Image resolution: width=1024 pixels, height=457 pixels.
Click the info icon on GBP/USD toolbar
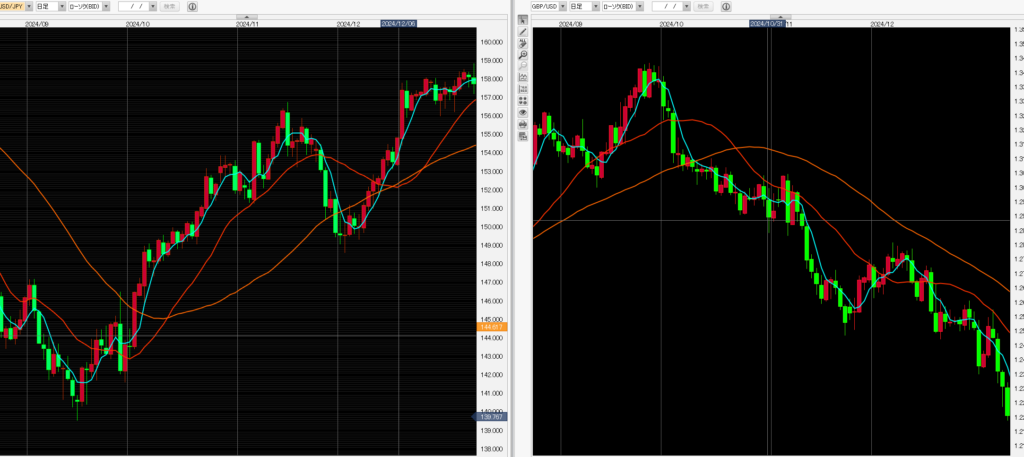pyautogui.click(x=726, y=6)
